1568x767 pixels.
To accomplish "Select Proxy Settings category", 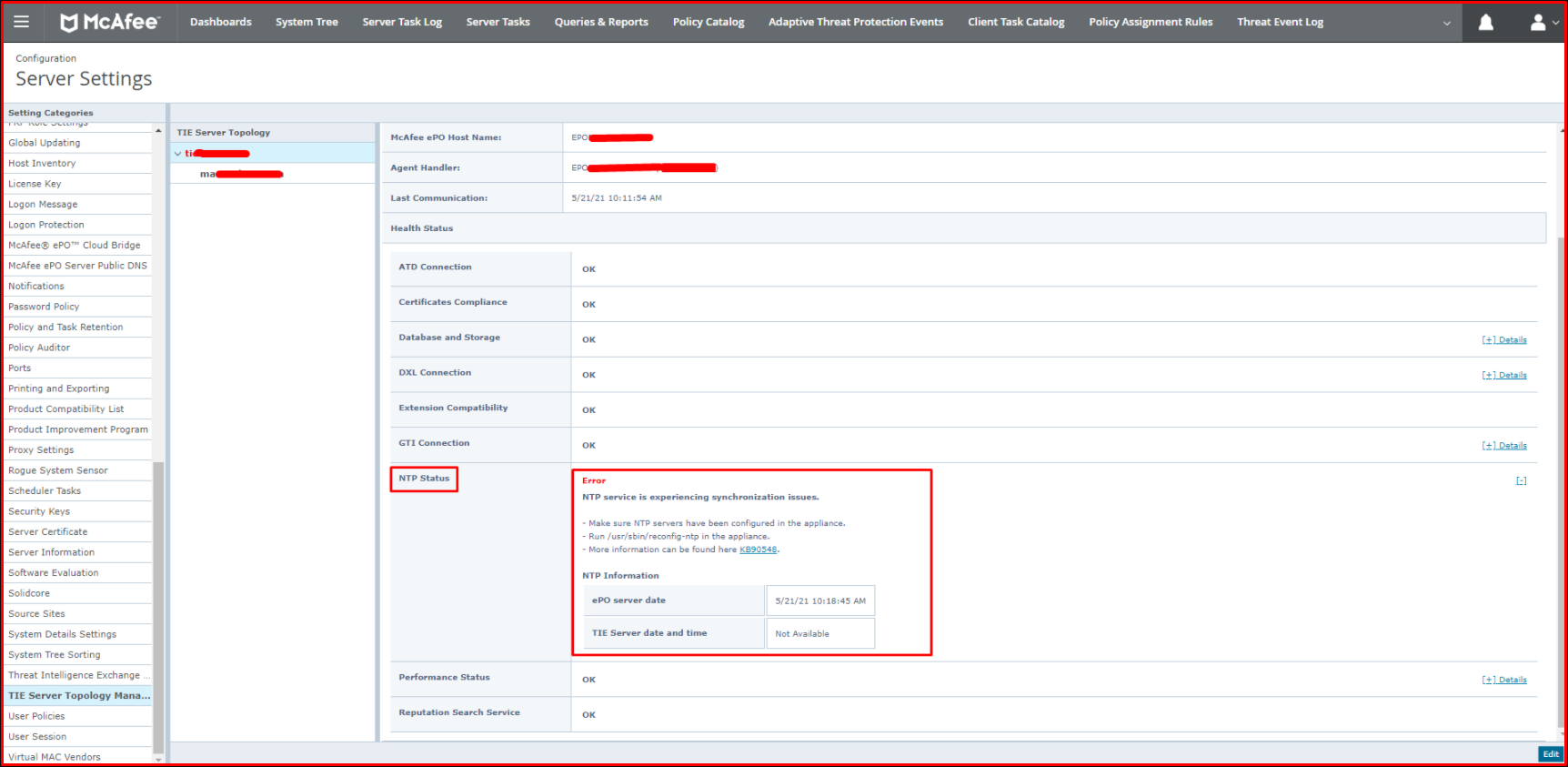I will pos(77,450).
